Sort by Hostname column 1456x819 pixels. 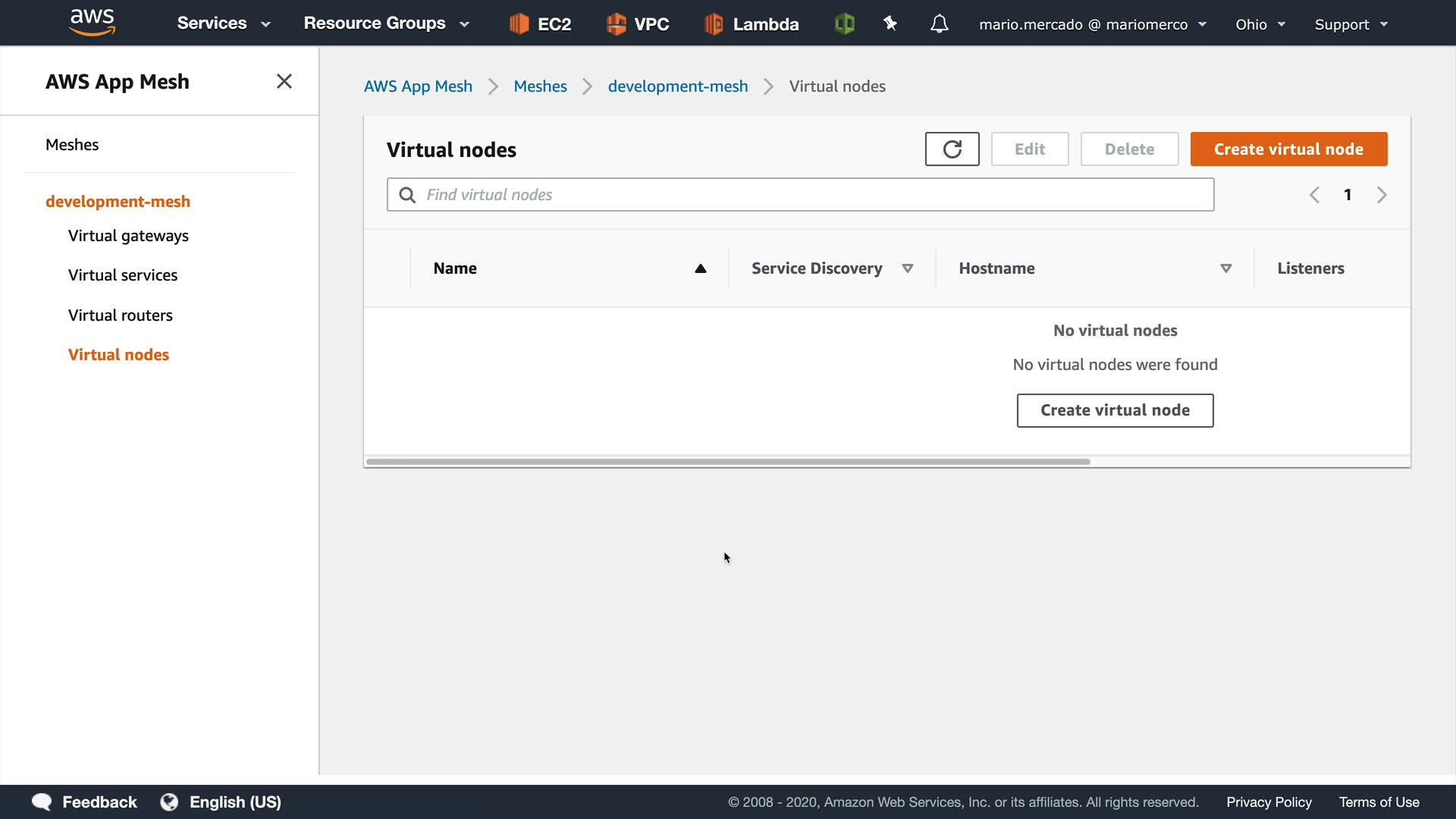pyautogui.click(x=1225, y=268)
